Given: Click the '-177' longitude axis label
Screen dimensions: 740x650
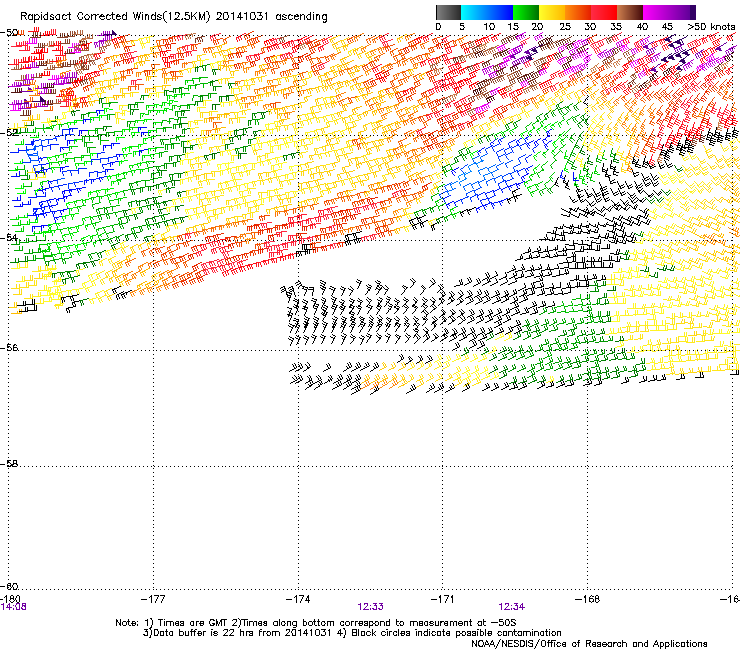Looking at the screenshot, I should pos(153,599).
